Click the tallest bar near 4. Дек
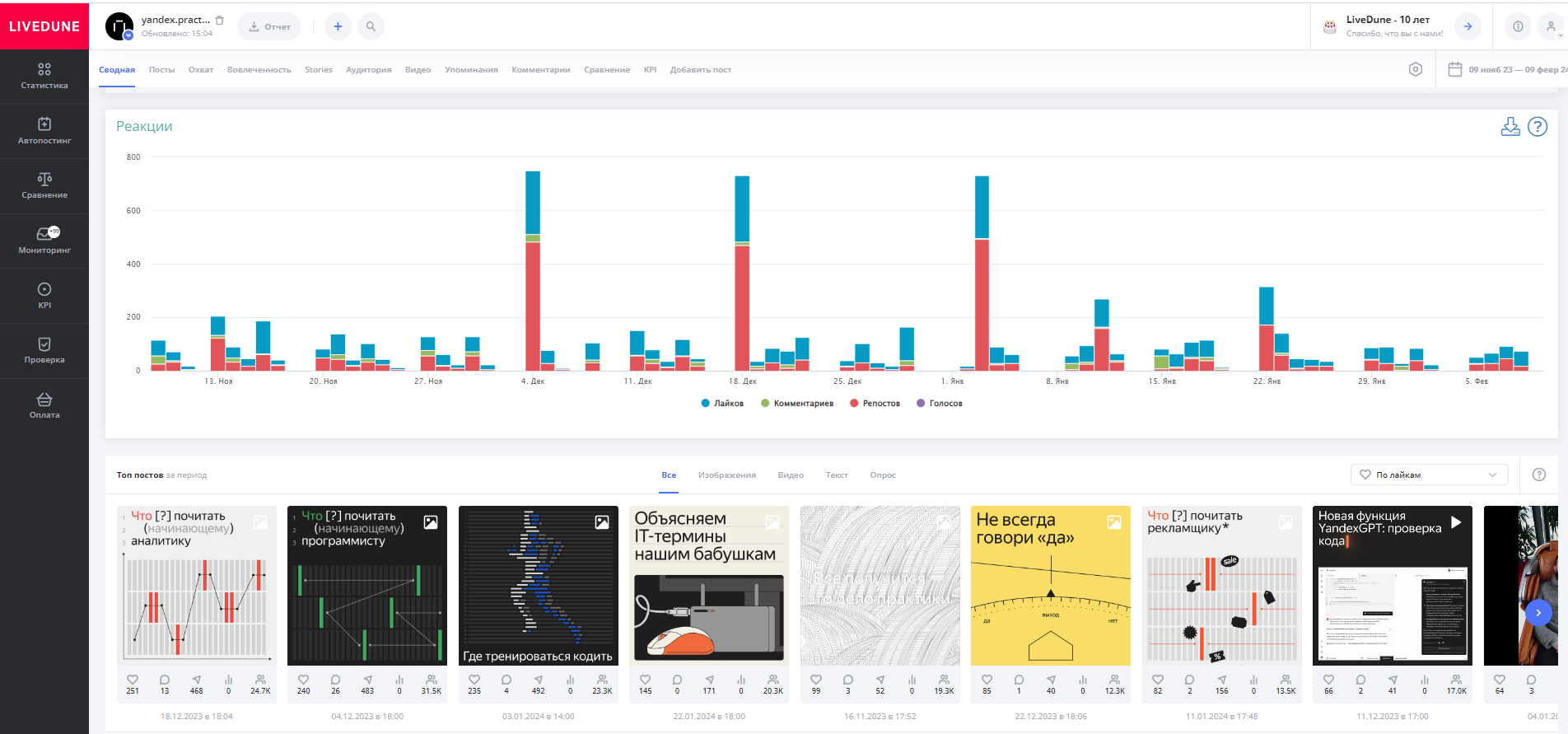 point(533,271)
